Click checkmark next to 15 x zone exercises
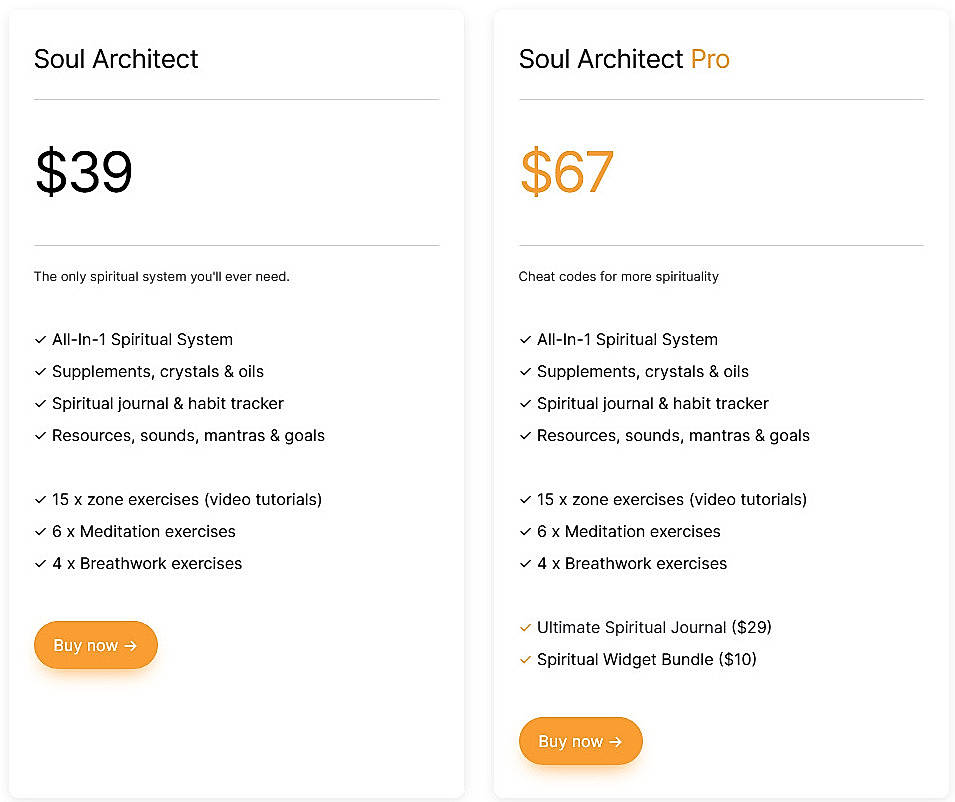 click(x=40, y=499)
